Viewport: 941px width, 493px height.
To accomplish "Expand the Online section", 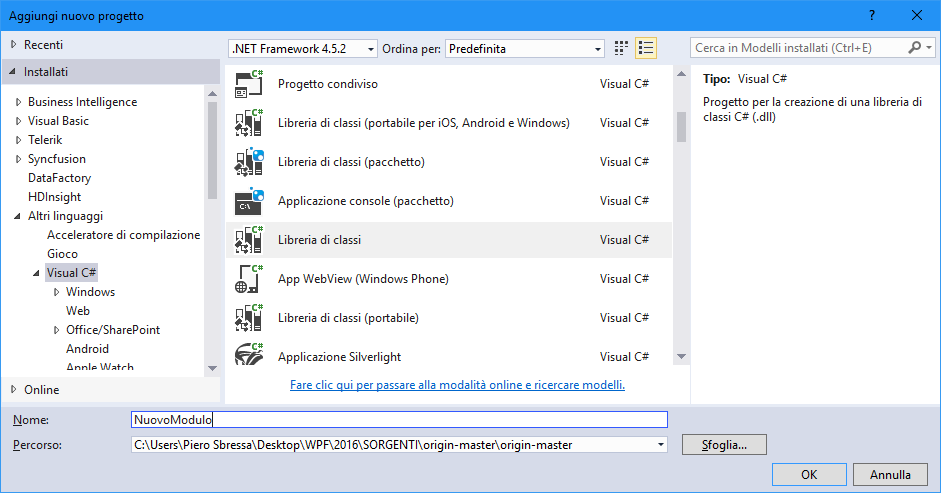I will (14, 389).
